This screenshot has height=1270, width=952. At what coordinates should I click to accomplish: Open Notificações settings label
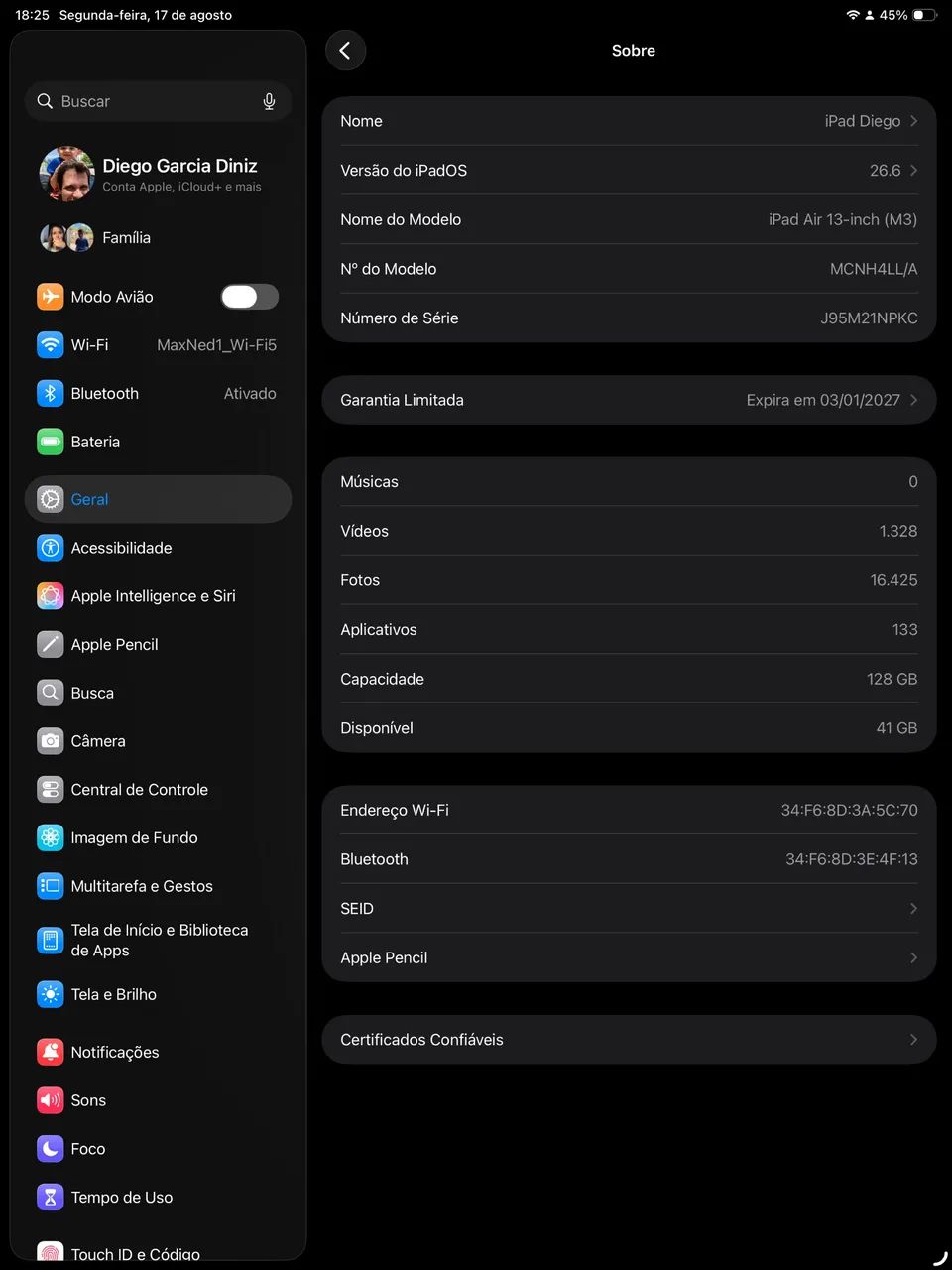(x=115, y=1052)
